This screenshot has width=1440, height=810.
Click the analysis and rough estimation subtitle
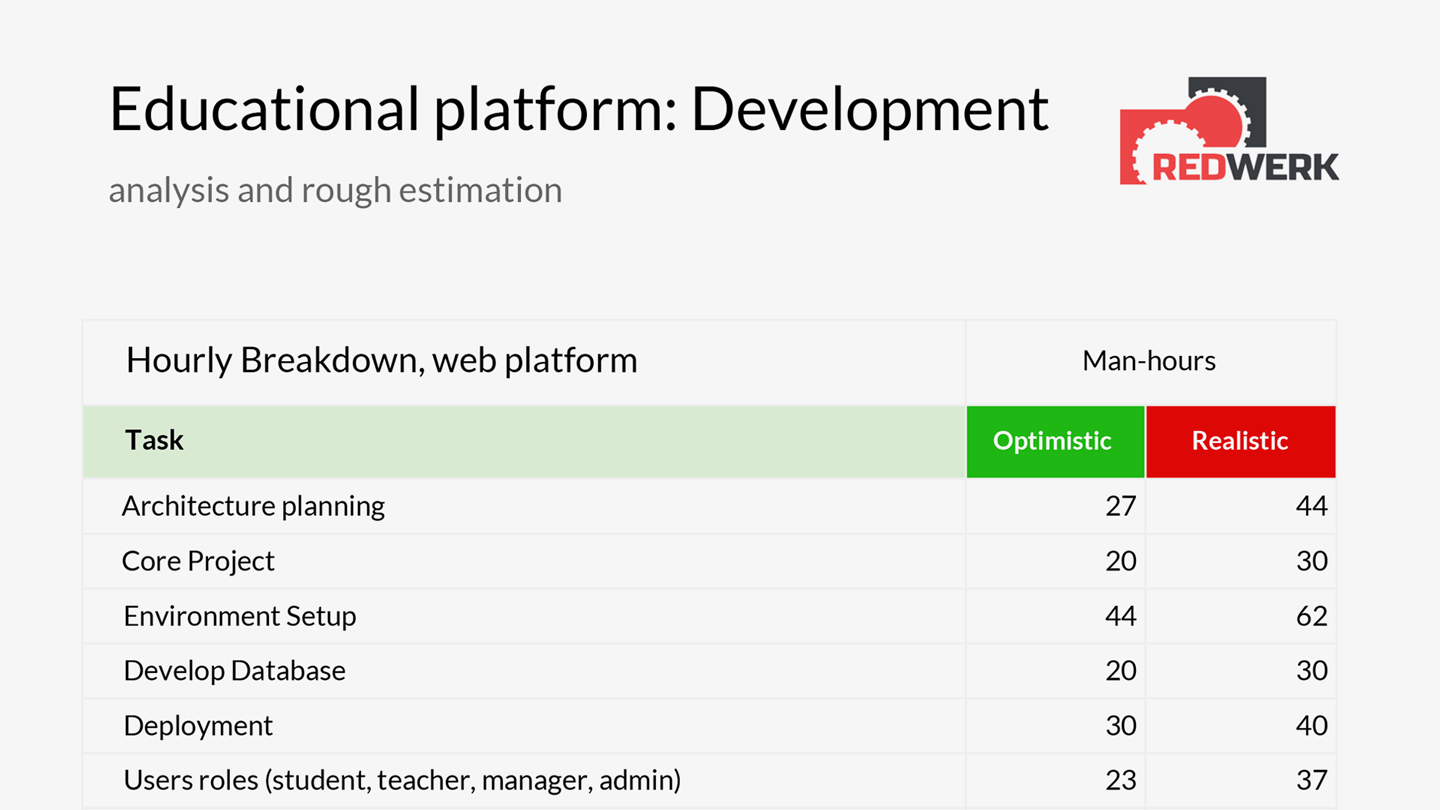335,190
